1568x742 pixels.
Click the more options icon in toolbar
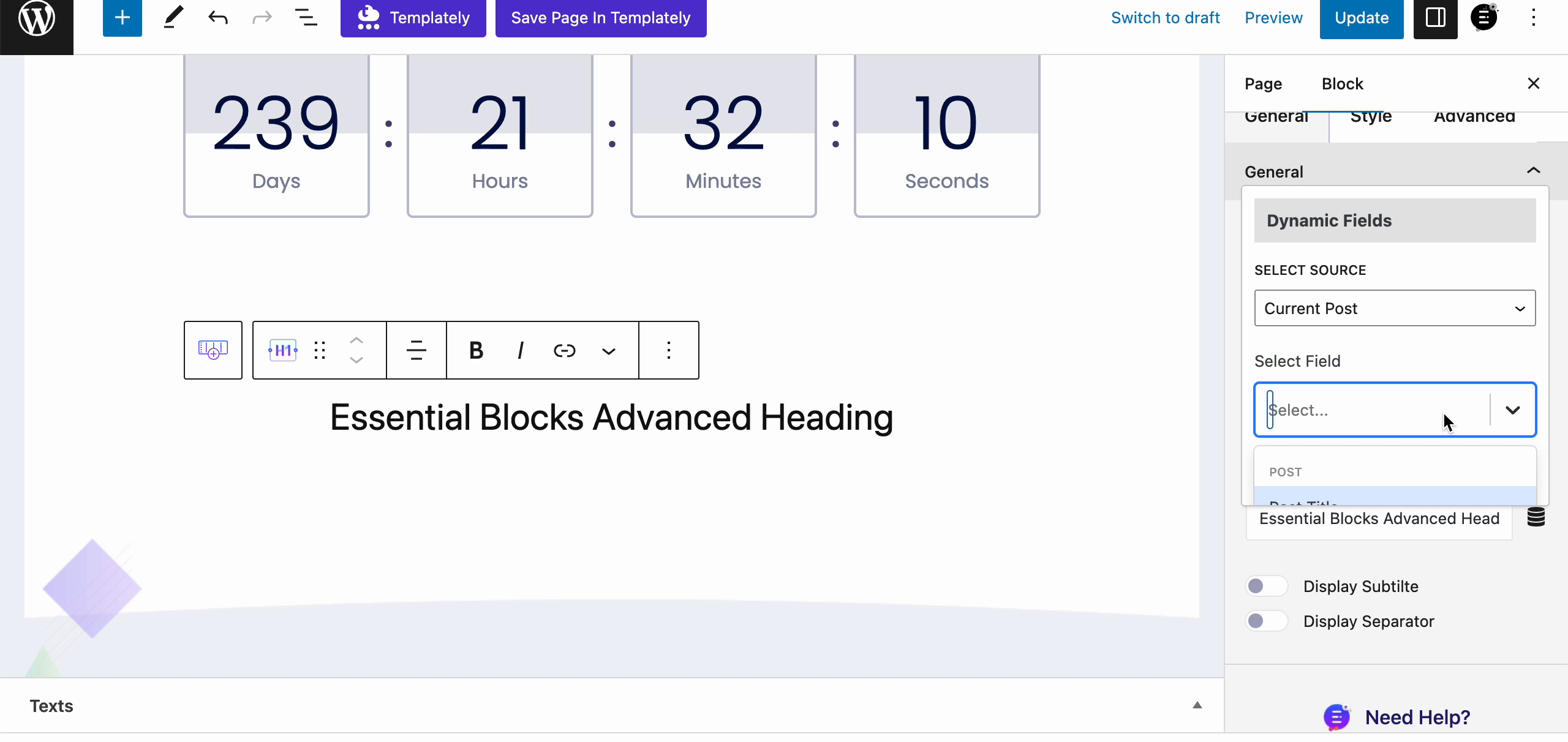pos(669,350)
